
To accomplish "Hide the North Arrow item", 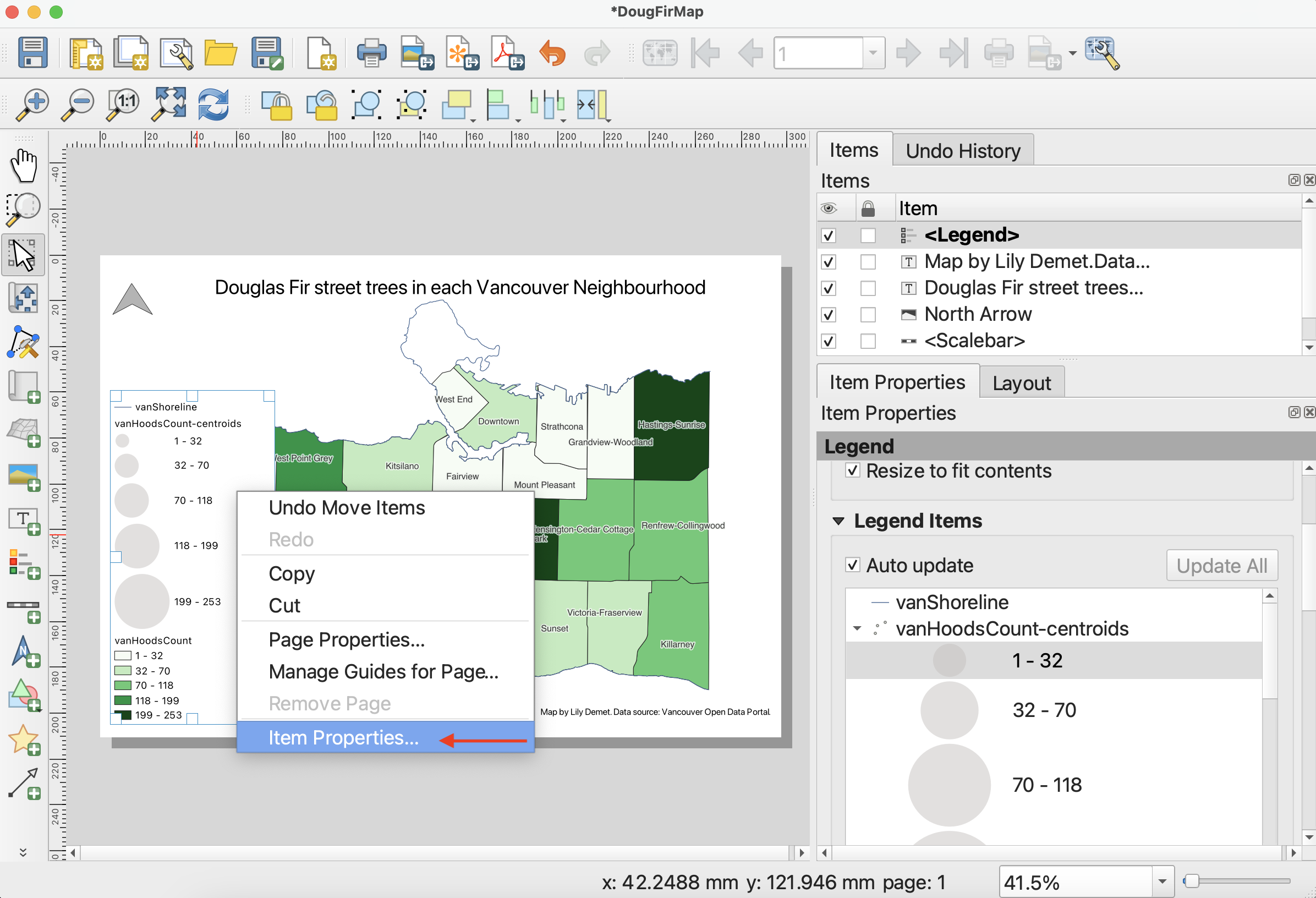I will 829,314.
